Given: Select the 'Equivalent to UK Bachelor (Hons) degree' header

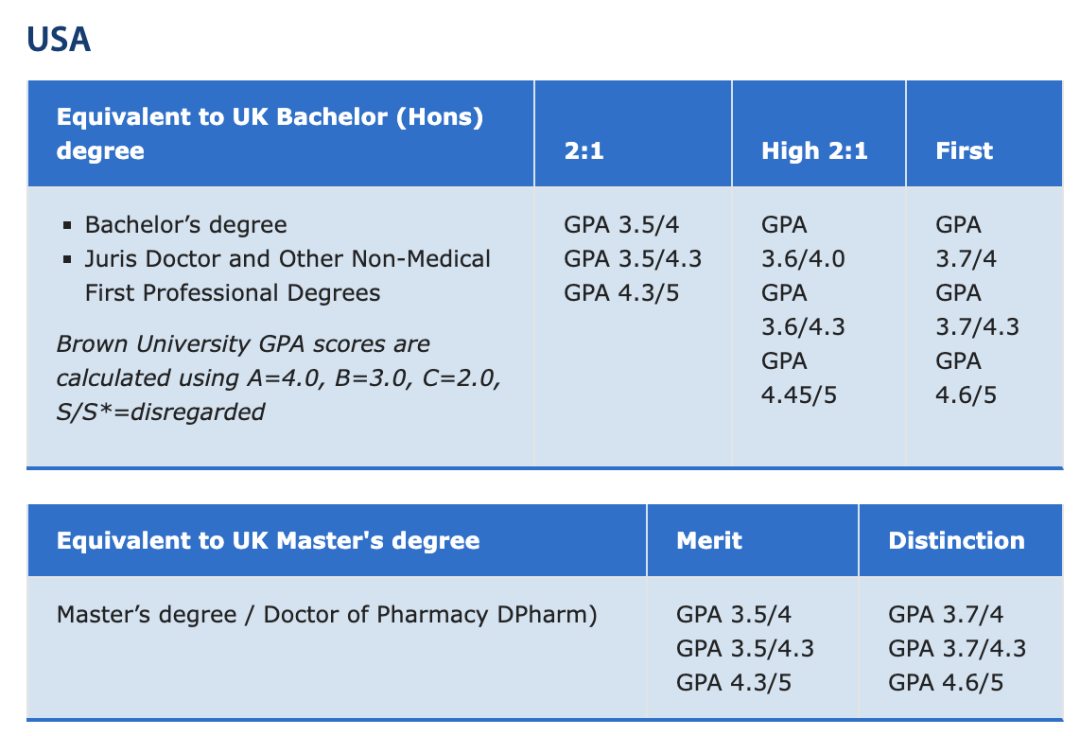Looking at the screenshot, I should tap(270, 134).
